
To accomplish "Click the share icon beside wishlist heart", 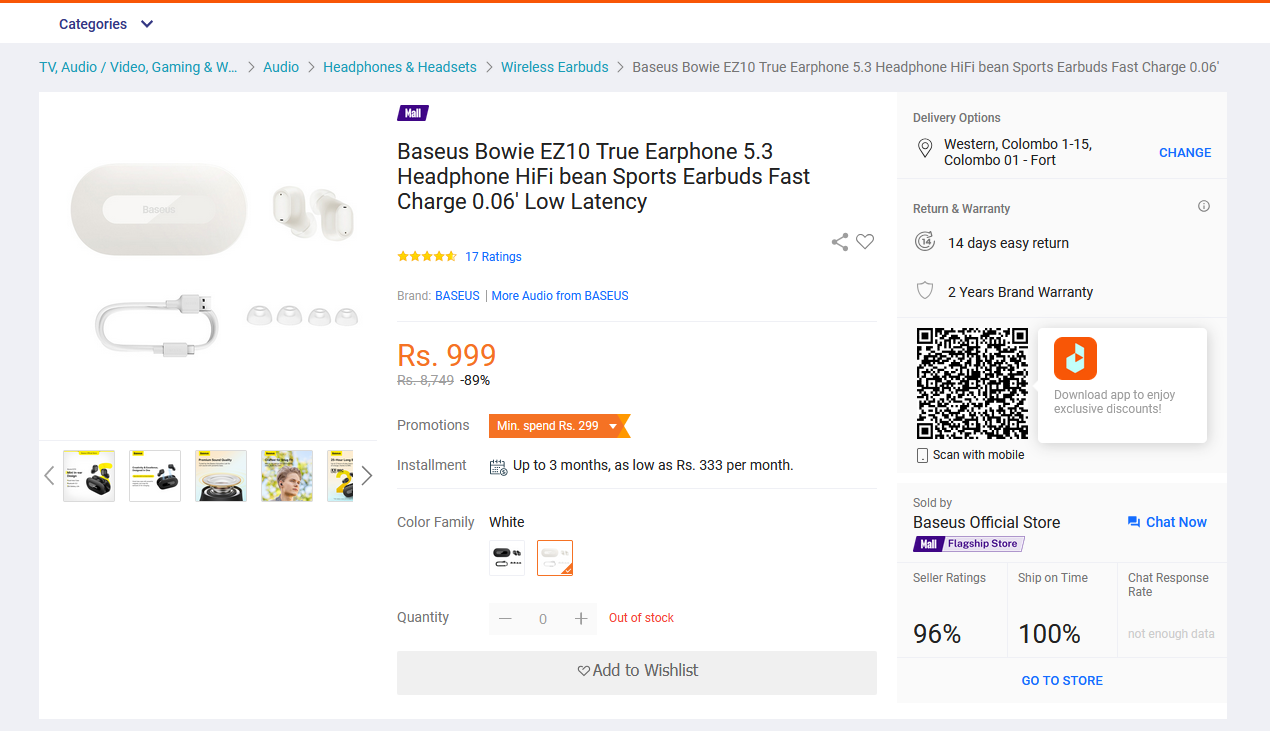I will (x=840, y=242).
